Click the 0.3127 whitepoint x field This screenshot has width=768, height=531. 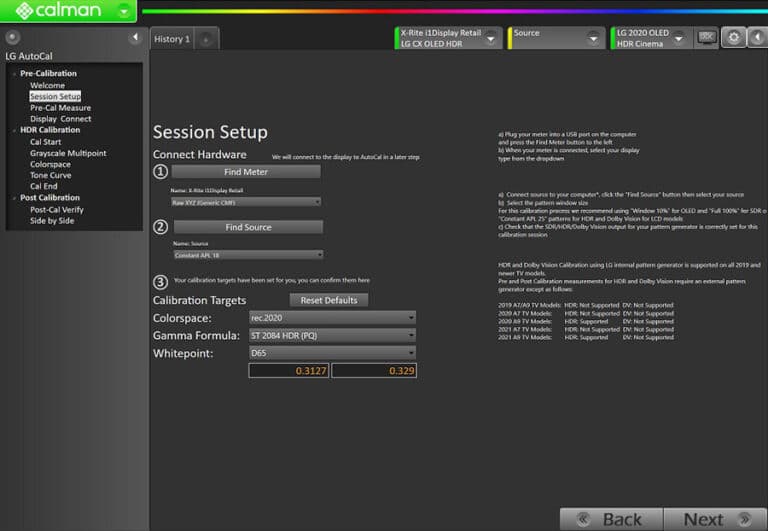[x=288, y=370]
